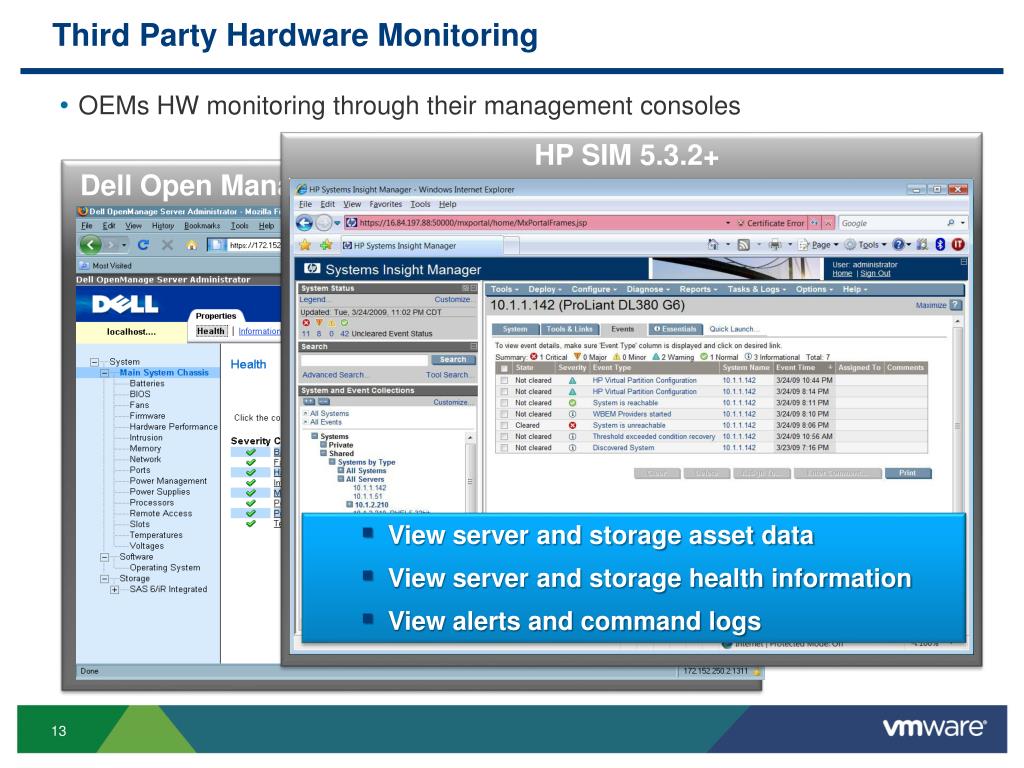This screenshot has width=1024, height=768.
Task: Open IE Help question mark icon
Action: 899,244
